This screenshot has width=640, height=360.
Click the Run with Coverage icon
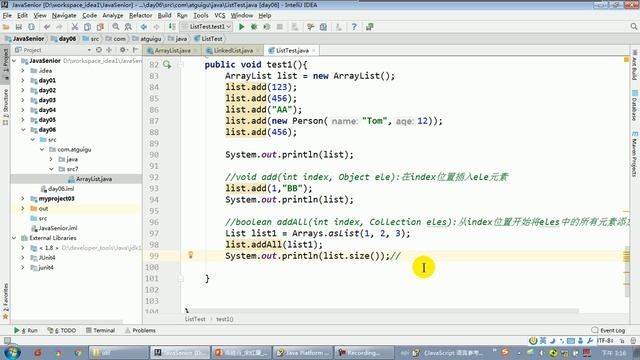coord(267,27)
